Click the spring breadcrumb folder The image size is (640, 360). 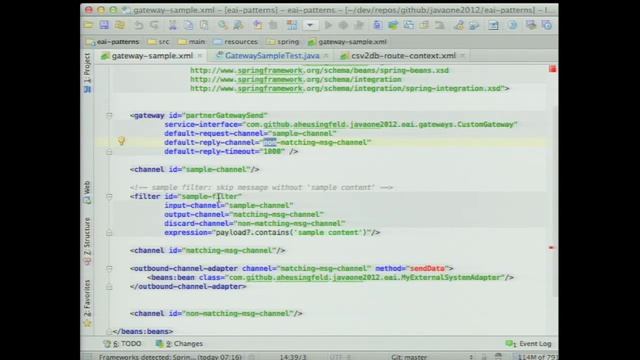[283, 42]
